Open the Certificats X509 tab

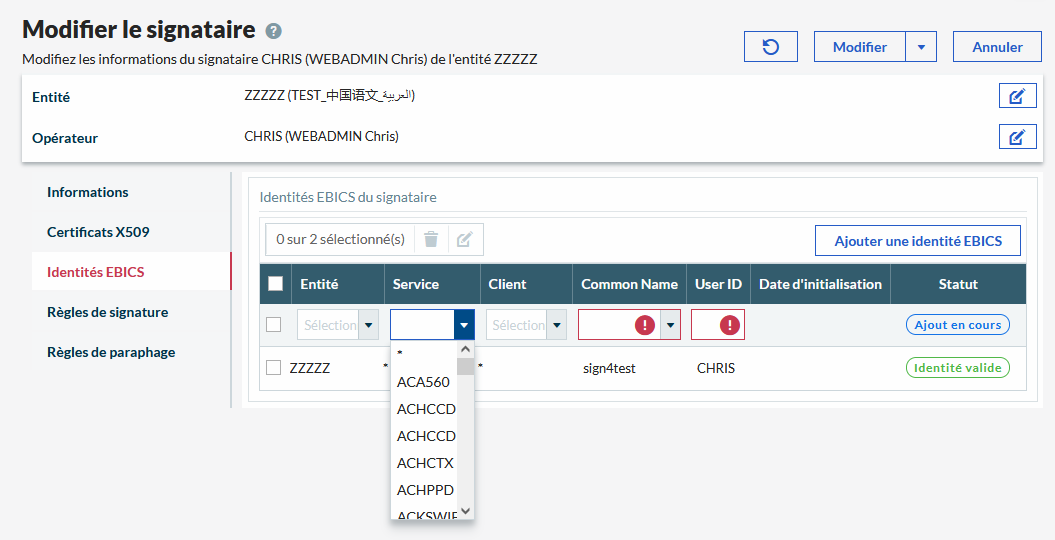[x=98, y=232]
